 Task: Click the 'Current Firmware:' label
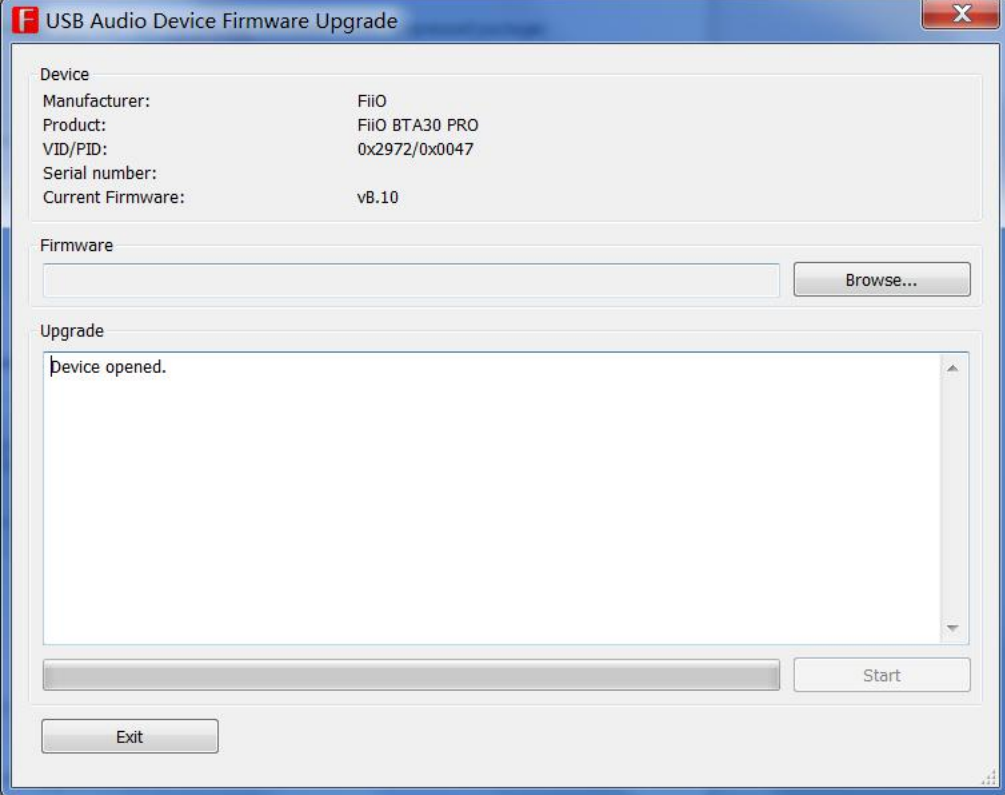pyautogui.click(x=113, y=197)
